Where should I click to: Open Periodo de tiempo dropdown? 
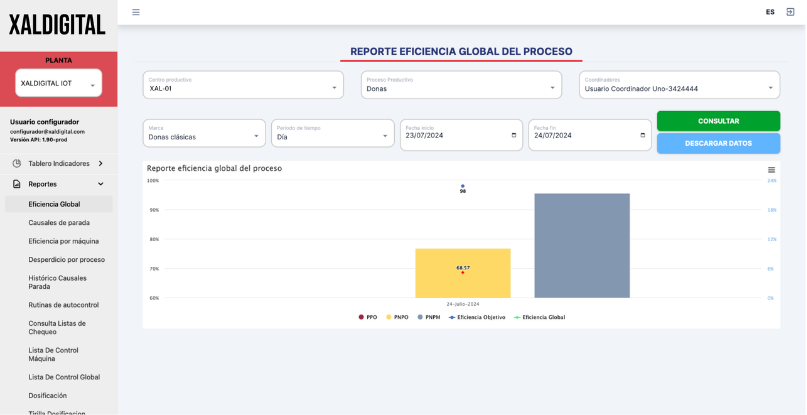coord(332,134)
